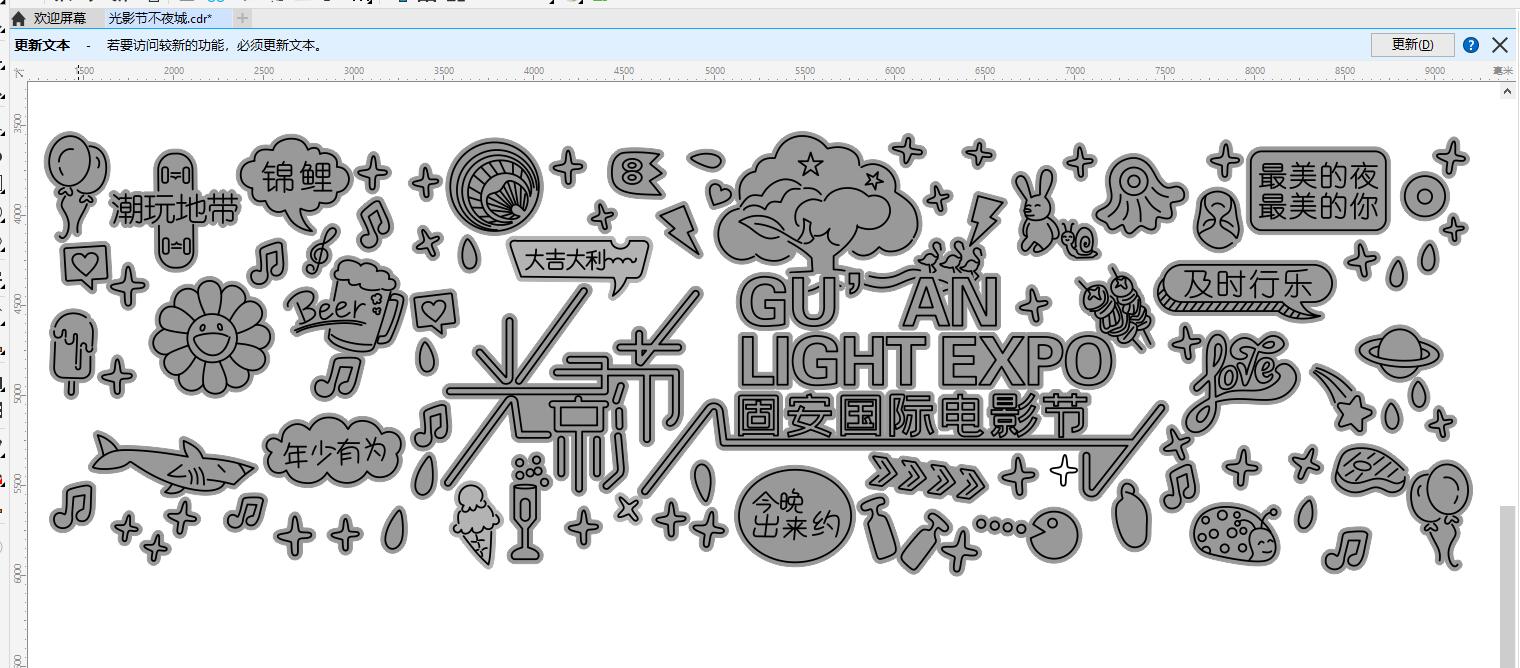This screenshot has height=668, width=1520.
Task: Select the 锦鲤 speech bubble on the canvas
Action: click(x=296, y=182)
